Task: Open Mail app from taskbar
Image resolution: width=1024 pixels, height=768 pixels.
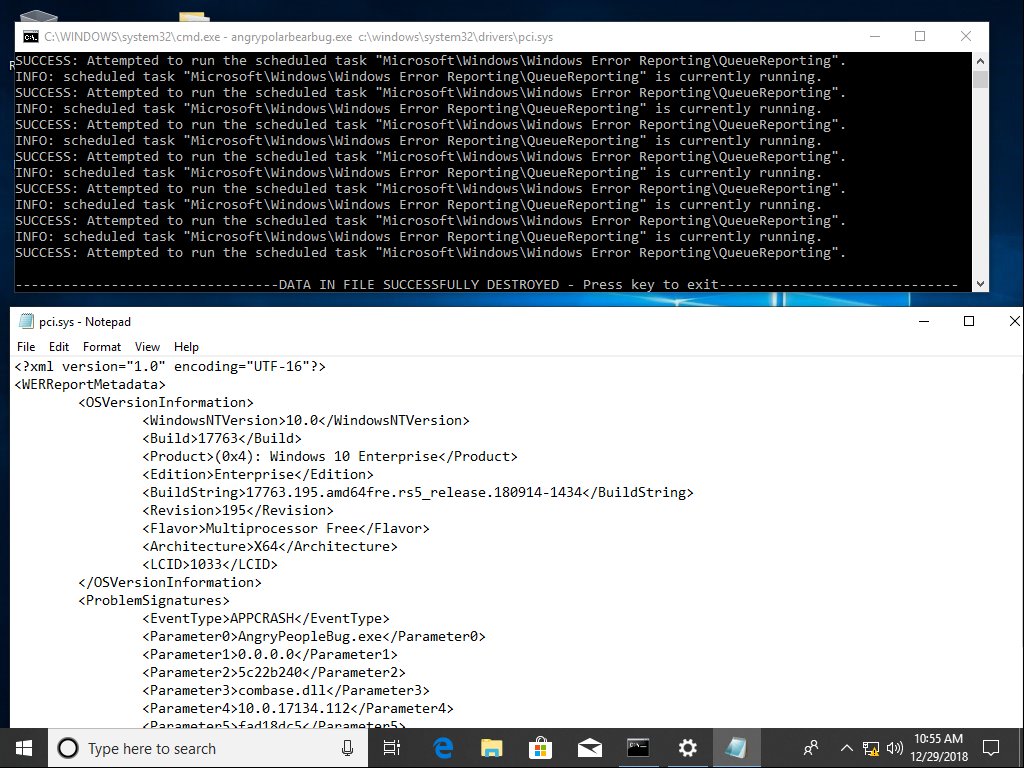Action: tap(589, 748)
